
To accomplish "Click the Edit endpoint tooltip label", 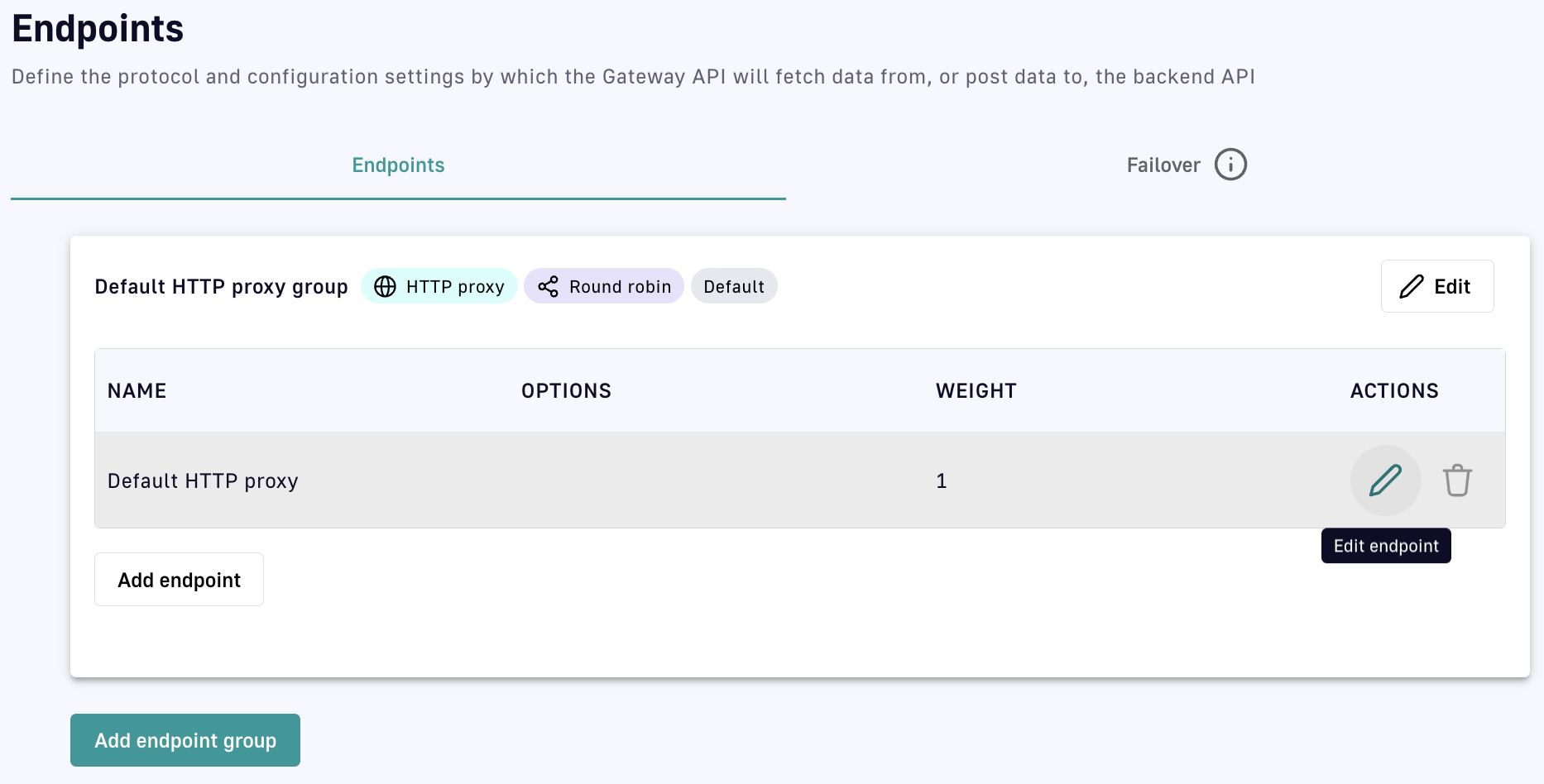I will 1386,546.
